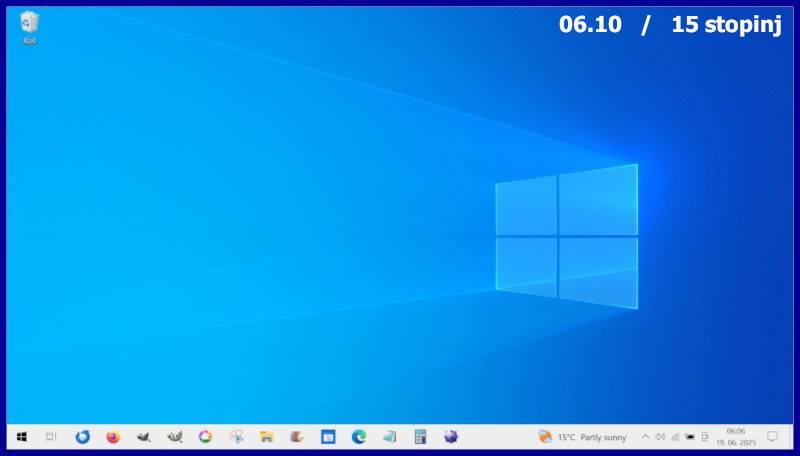Screen dimensions: 800x456
Task: Click the tray icon left of clock
Action: coord(705,437)
